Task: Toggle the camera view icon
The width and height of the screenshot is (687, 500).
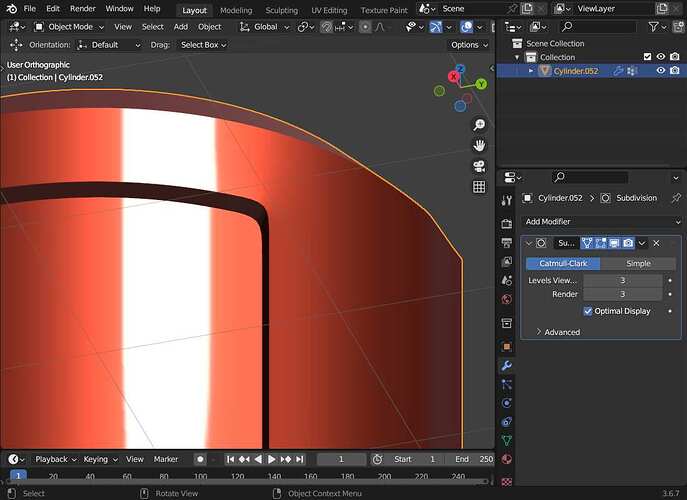Action: tap(479, 166)
